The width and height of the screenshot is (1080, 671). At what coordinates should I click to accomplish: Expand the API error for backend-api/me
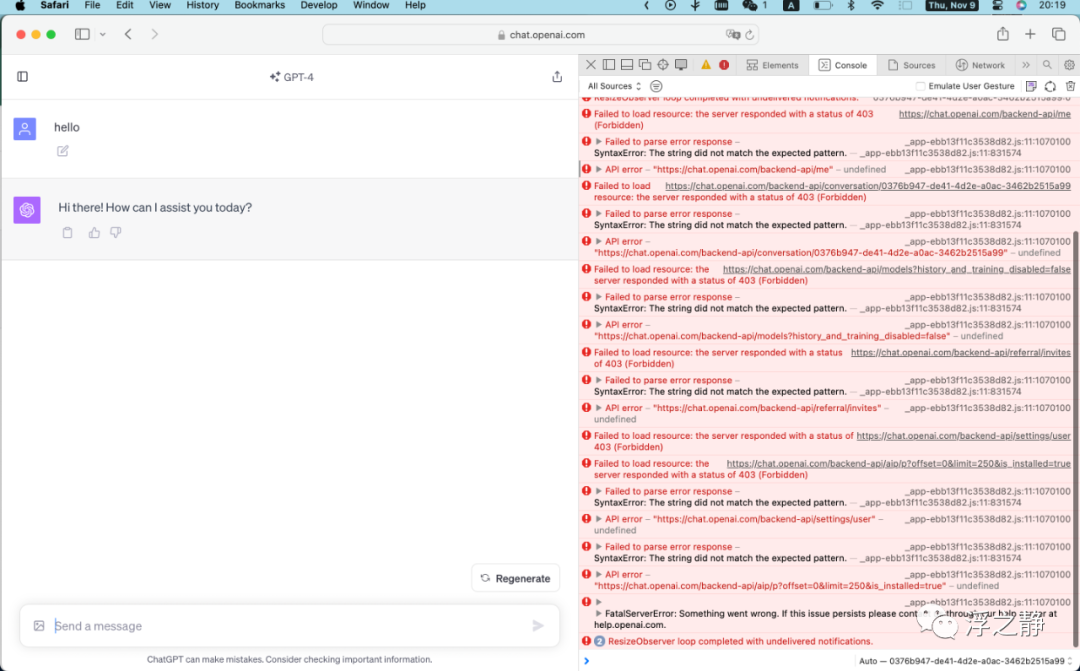pos(599,169)
